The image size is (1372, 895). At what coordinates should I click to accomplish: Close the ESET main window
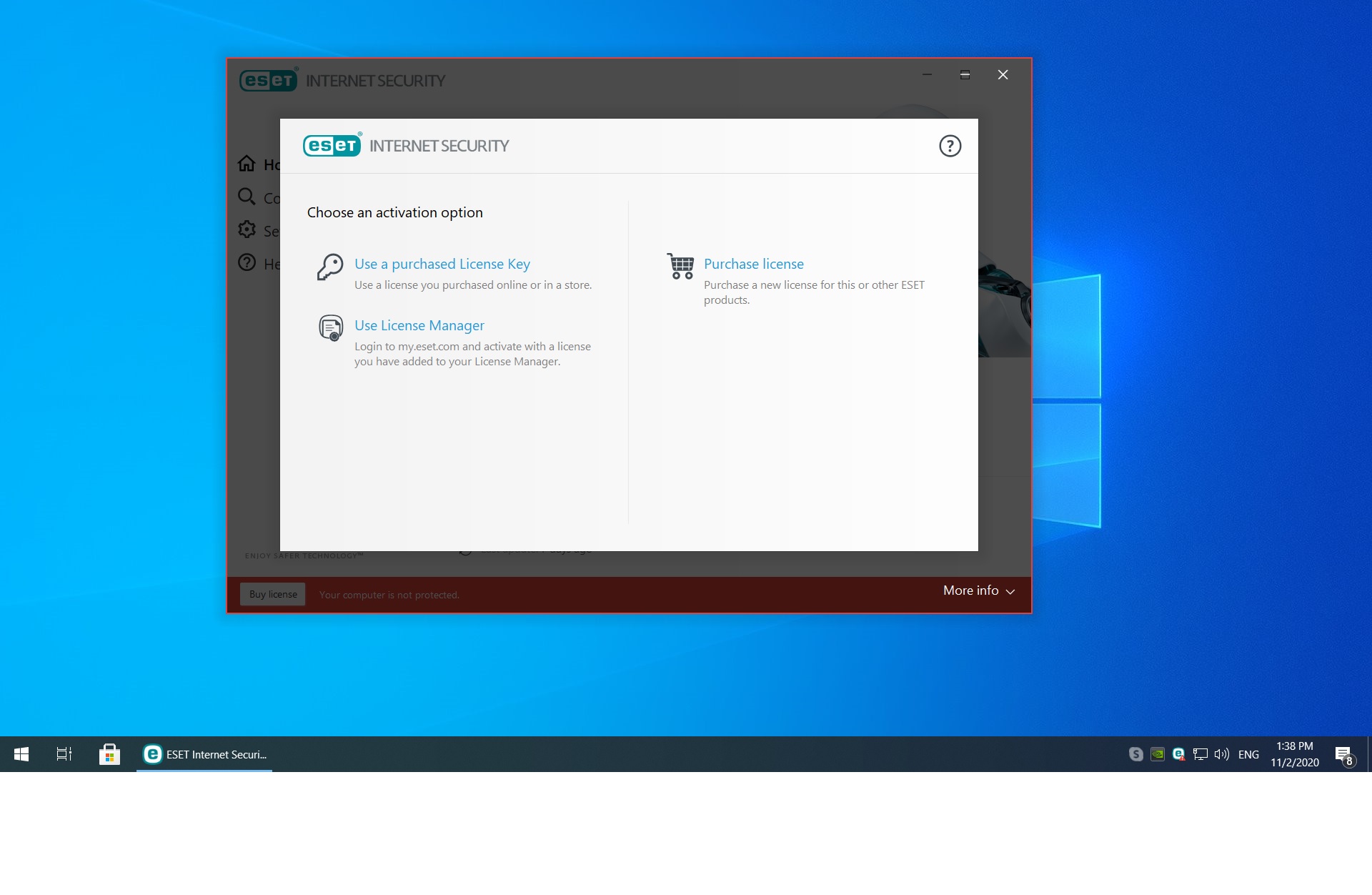pos(1003,74)
